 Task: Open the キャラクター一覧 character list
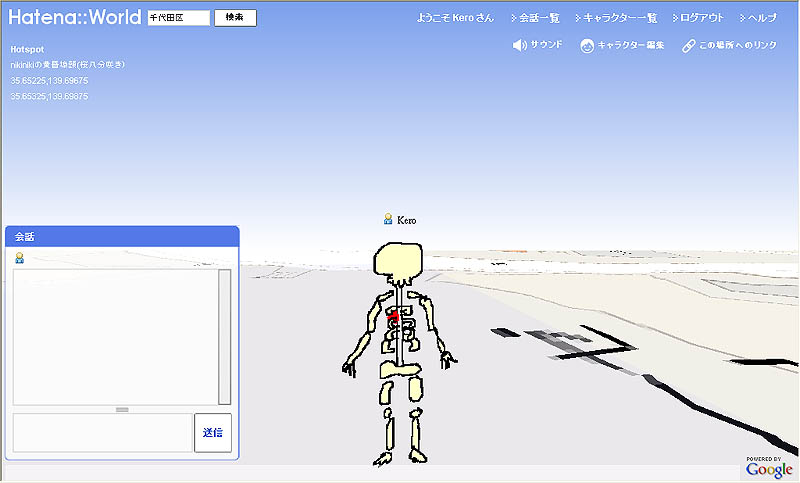[x=616, y=18]
